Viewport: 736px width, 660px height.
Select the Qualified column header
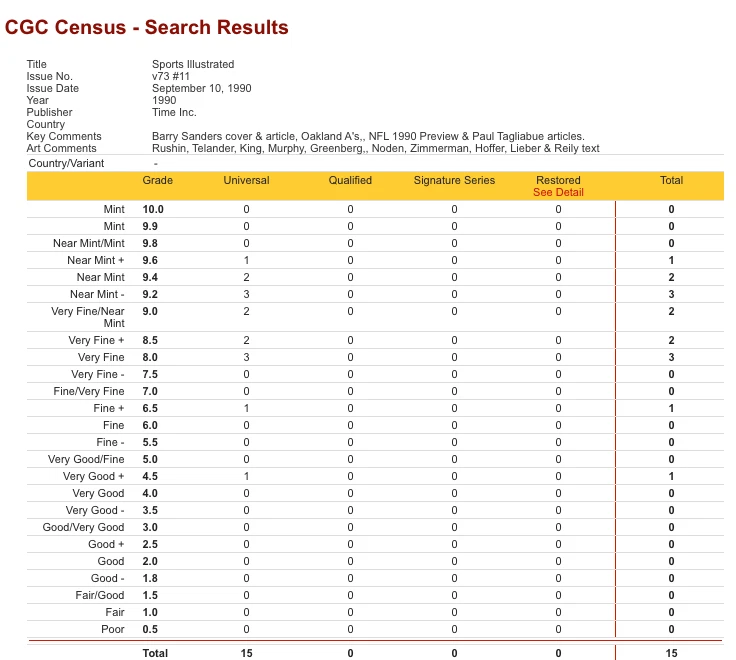tap(350, 180)
